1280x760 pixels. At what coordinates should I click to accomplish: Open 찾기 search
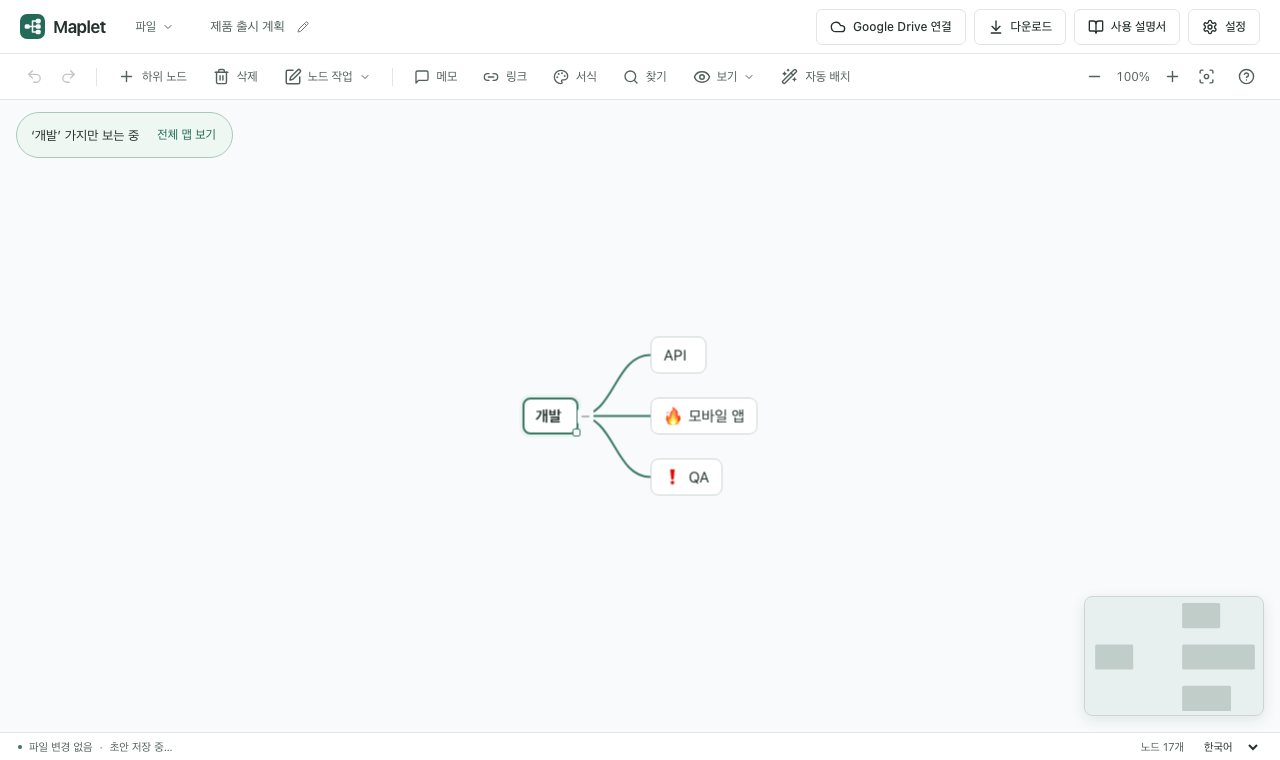coord(645,77)
